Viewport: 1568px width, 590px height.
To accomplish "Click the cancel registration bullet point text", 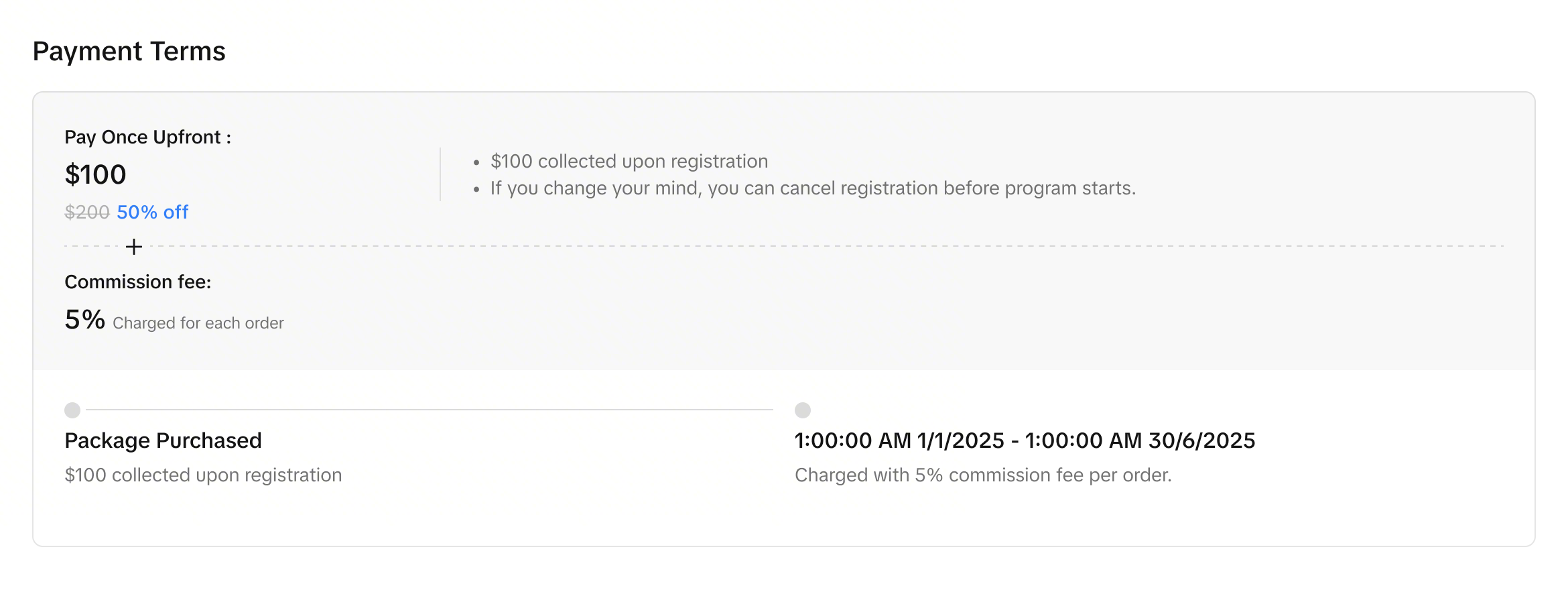I will tap(812, 188).
